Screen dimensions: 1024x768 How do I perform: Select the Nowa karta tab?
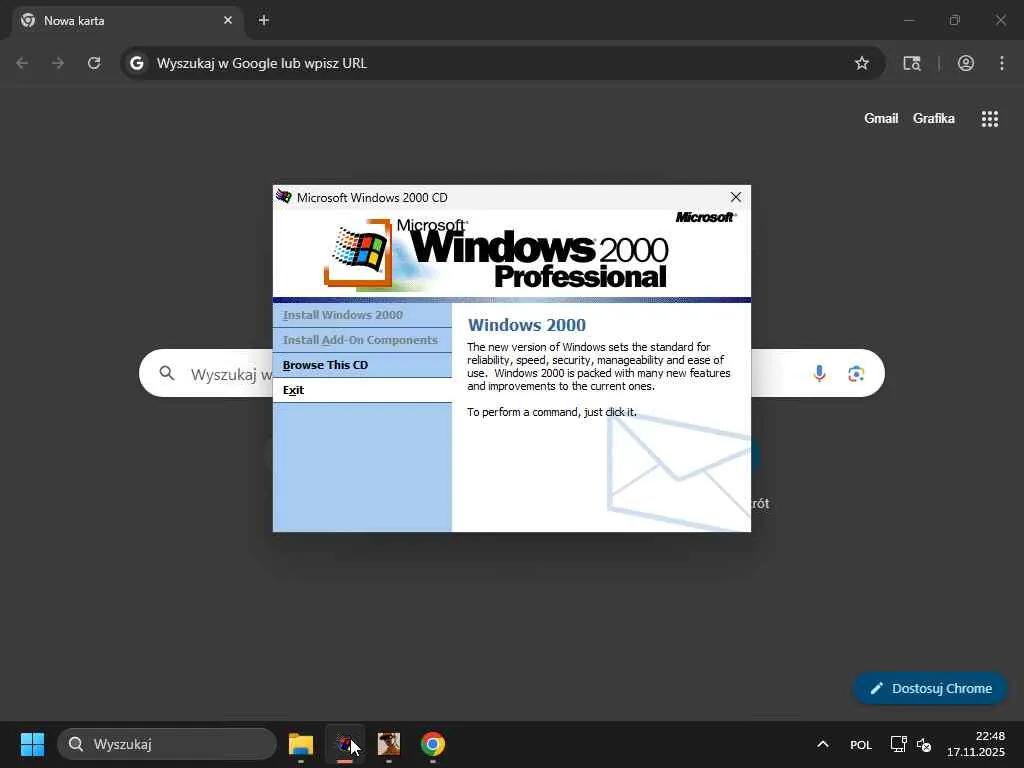coord(128,22)
